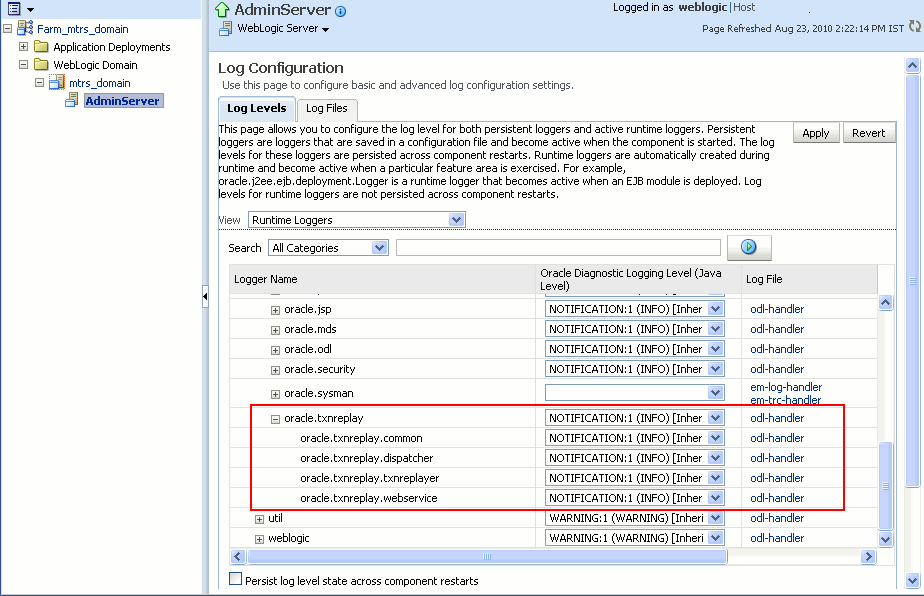Open log level dropdown for oracle.txnreplay.webservice

click(x=635, y=498)
